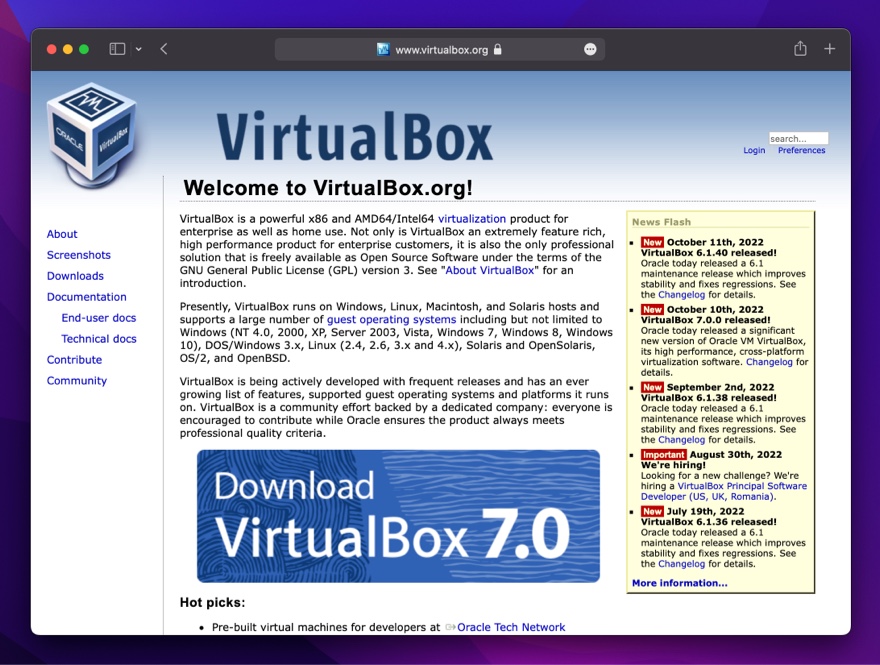The height and width of the screenshot is (665, 880).
Task: Open the Changelog for VirtualBox 7.0.0
Action: (x=769, y=364)
